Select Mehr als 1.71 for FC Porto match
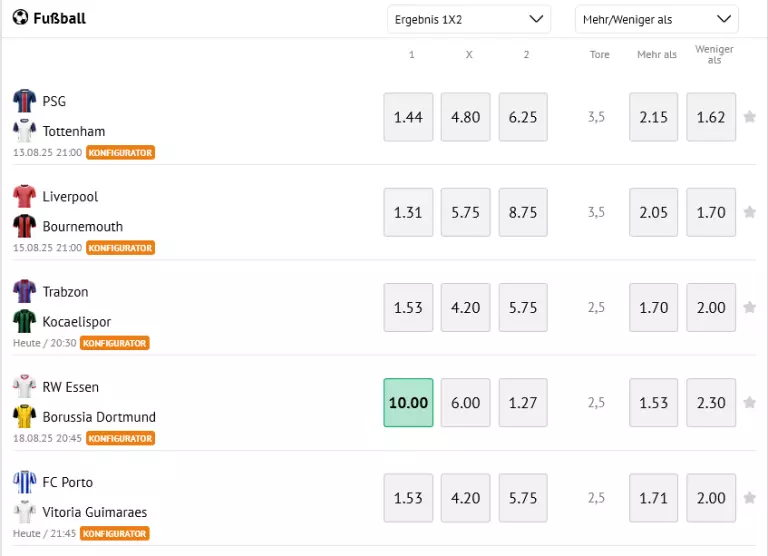 (x=653, y=498)
